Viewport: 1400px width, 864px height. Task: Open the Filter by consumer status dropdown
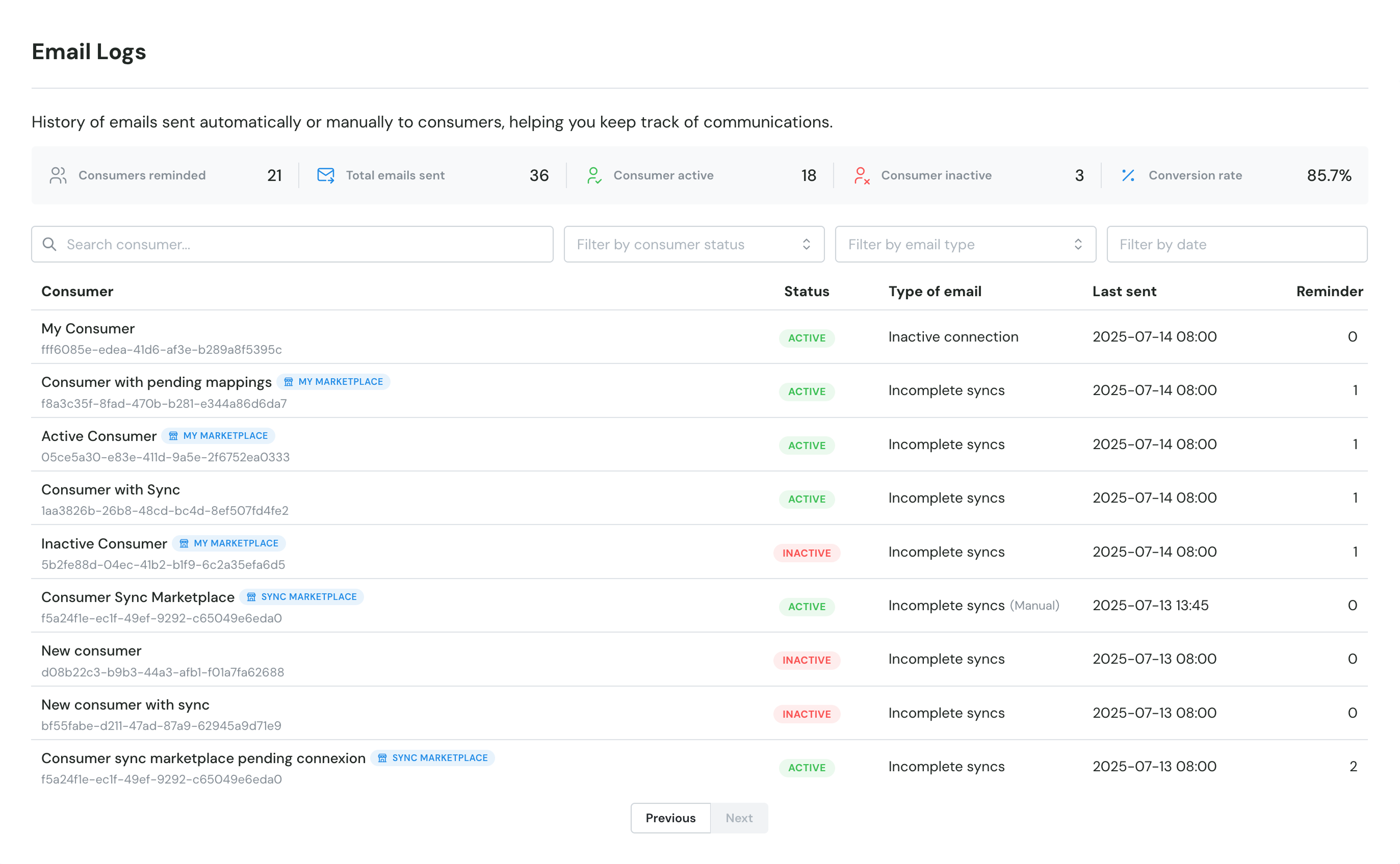pyautogui.click(x=694, y=245)
